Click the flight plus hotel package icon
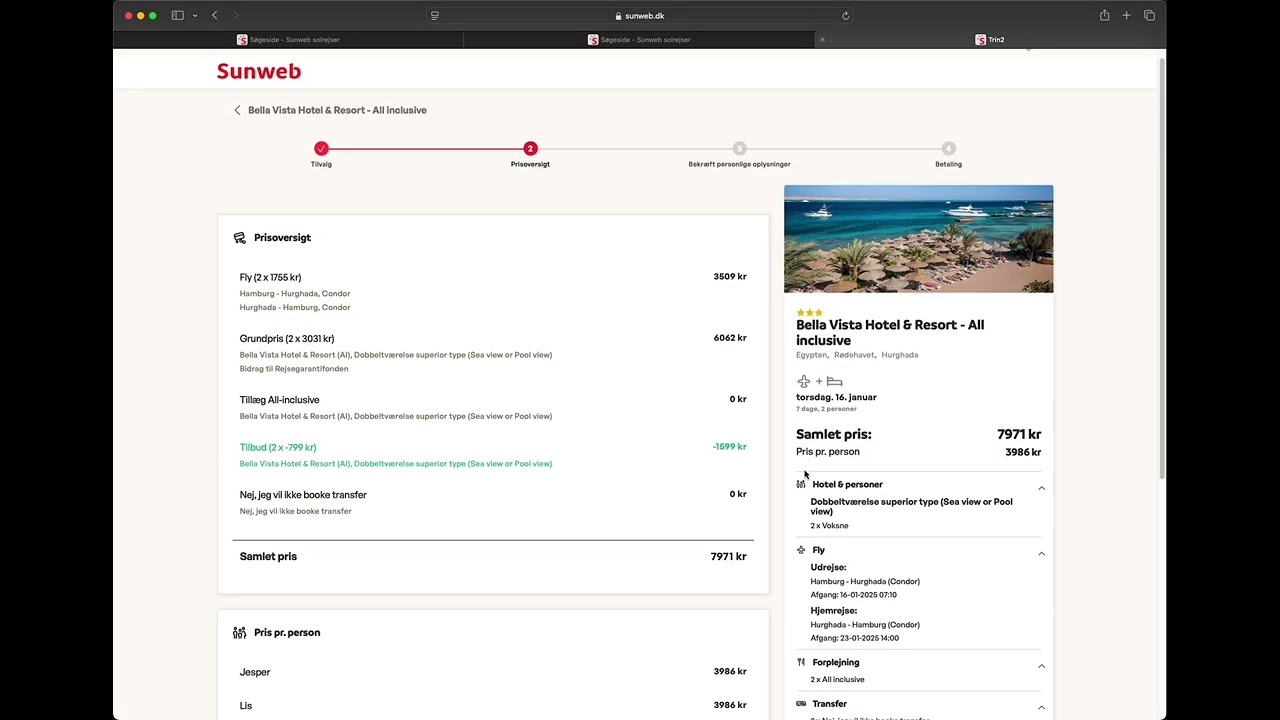 click(820, 381)
